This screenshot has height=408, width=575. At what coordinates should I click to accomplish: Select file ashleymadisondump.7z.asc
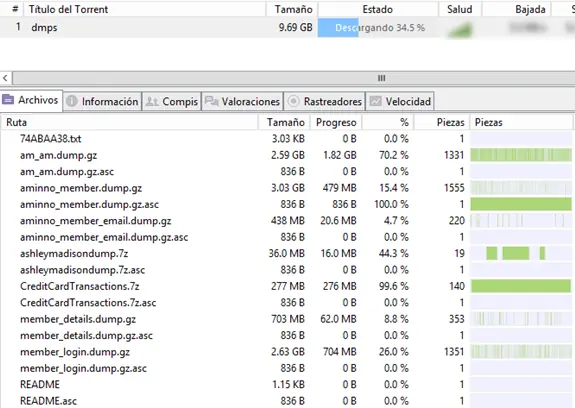point(82,270)
